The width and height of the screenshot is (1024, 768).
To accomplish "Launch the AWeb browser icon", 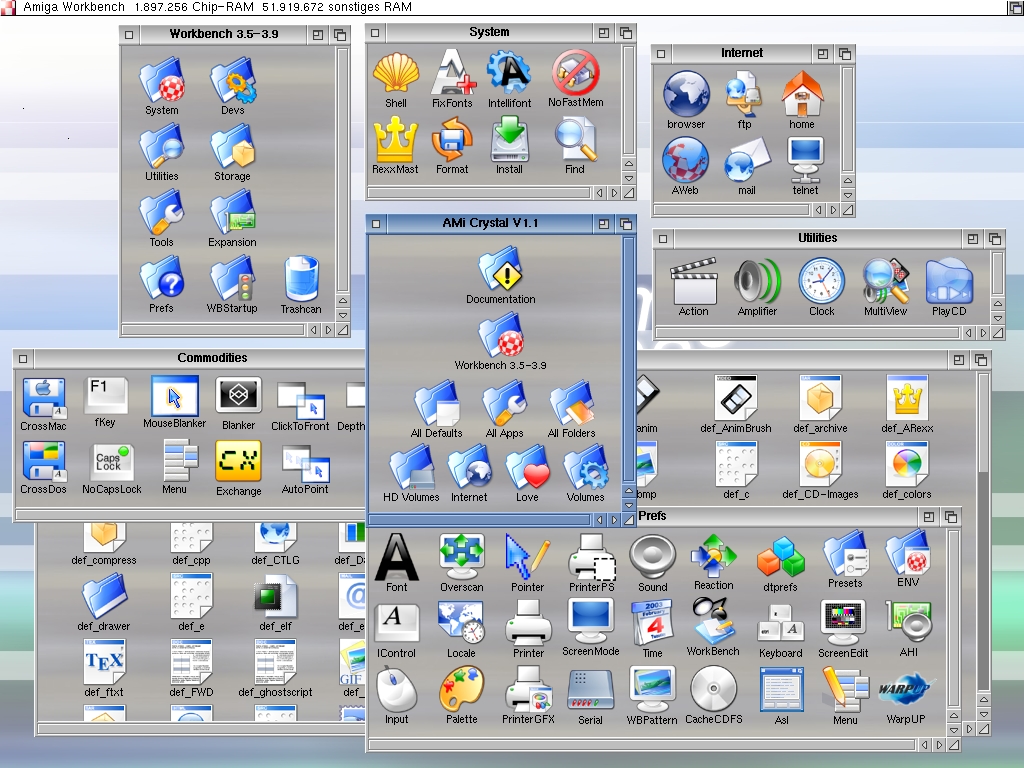I will click(685, 160).
